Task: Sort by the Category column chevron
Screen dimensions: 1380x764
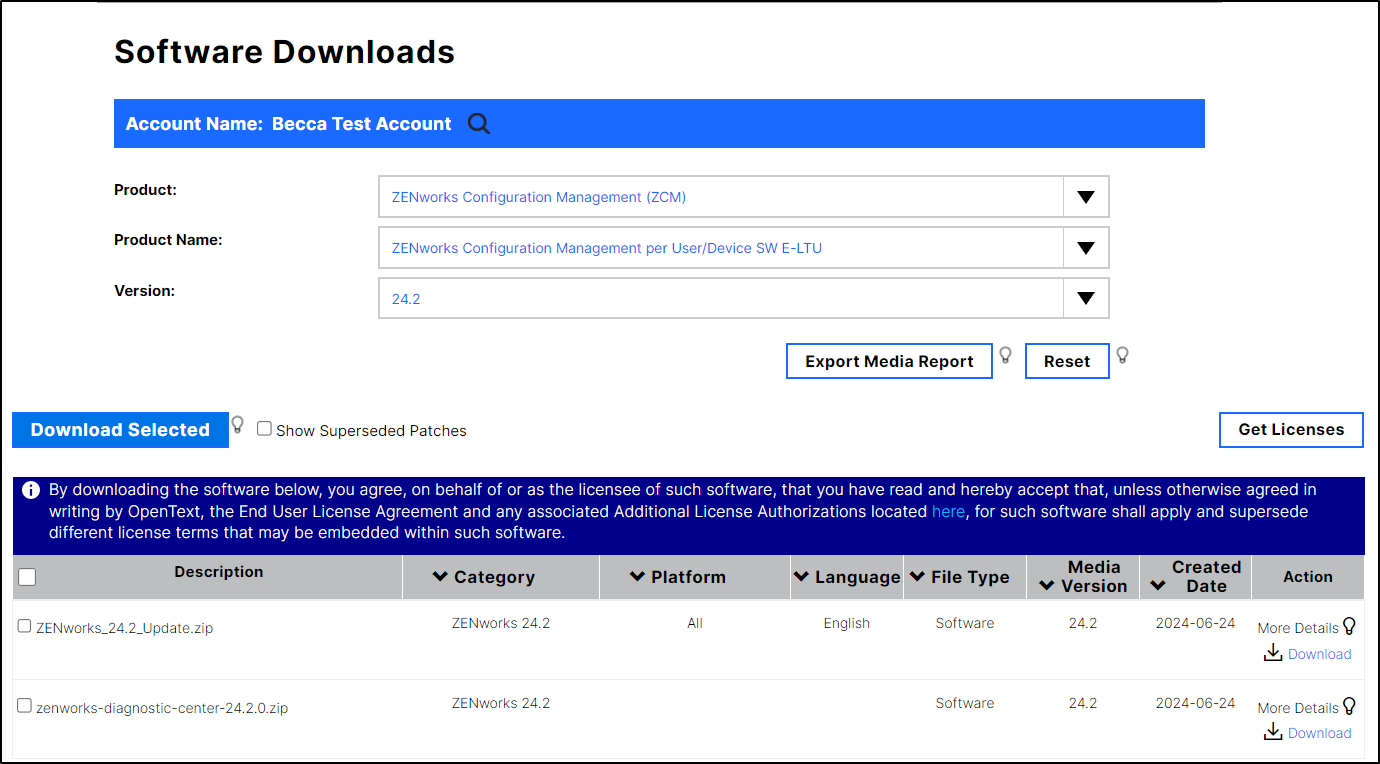Action: click(440, 577)
